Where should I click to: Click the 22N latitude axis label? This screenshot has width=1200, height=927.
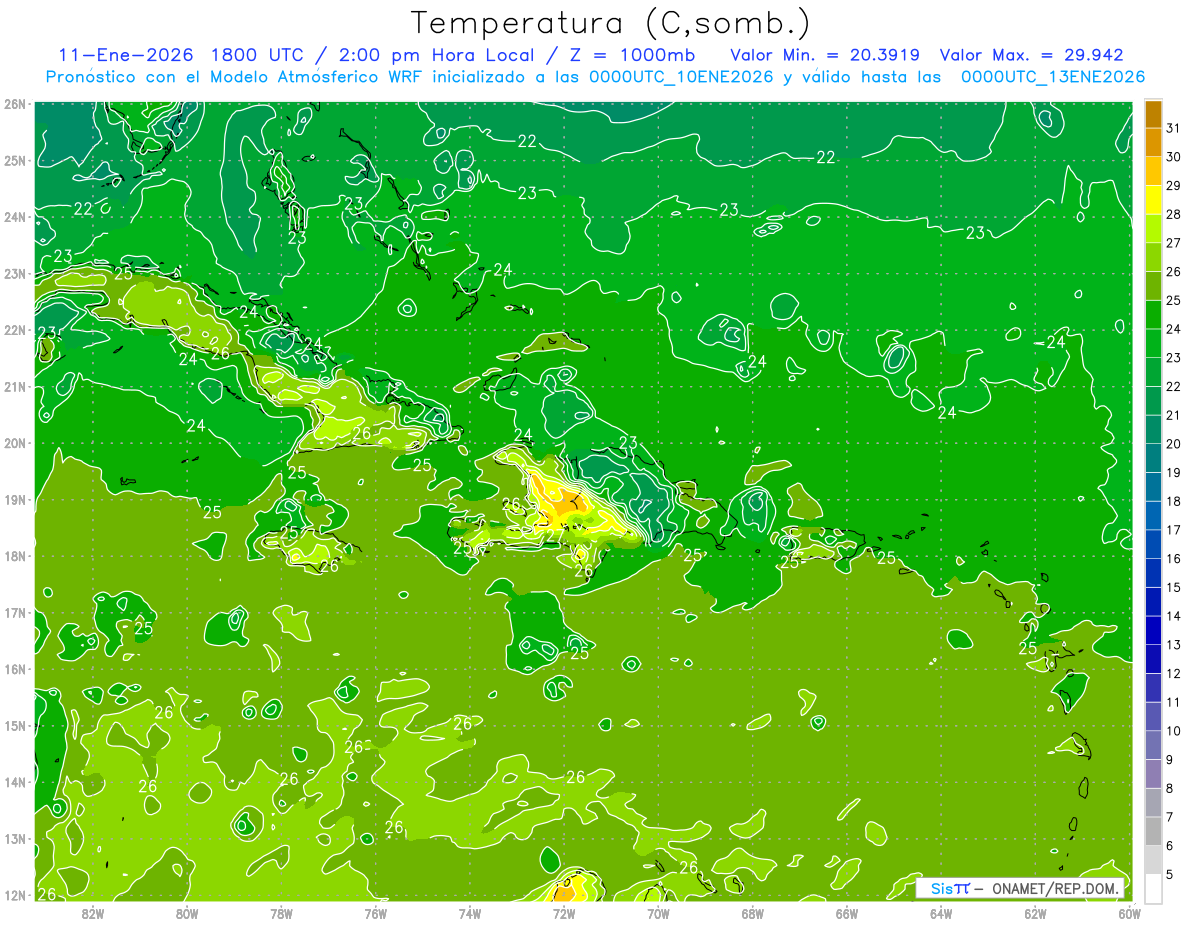tap(15, 330)
